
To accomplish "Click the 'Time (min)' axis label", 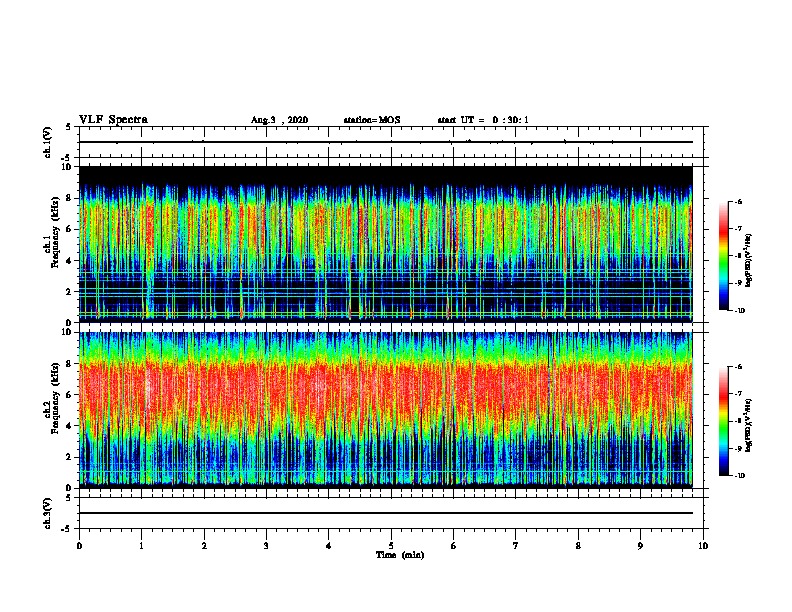I will point(400,555).
